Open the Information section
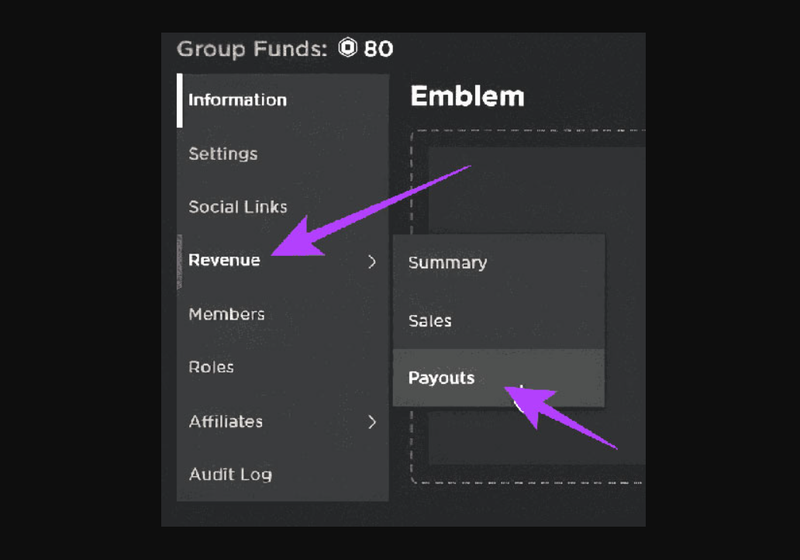This screenshot has height=560, width=800. tap(237, 100)
